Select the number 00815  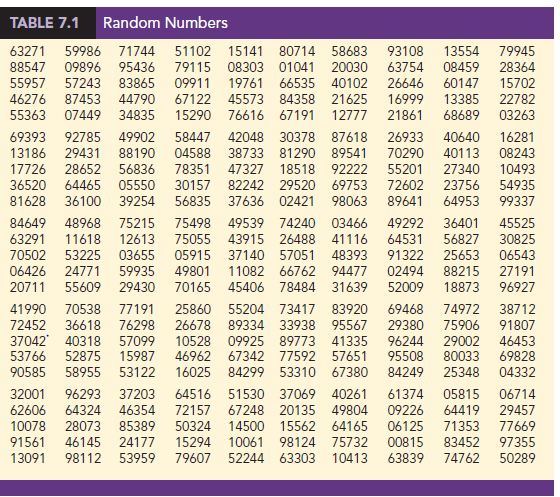point(405,442)
